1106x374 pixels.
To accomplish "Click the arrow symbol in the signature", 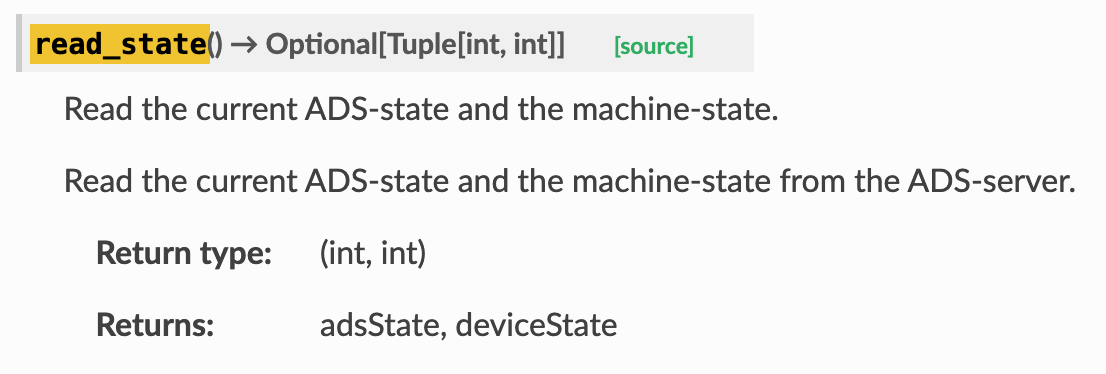I will [x=244, y=45].
